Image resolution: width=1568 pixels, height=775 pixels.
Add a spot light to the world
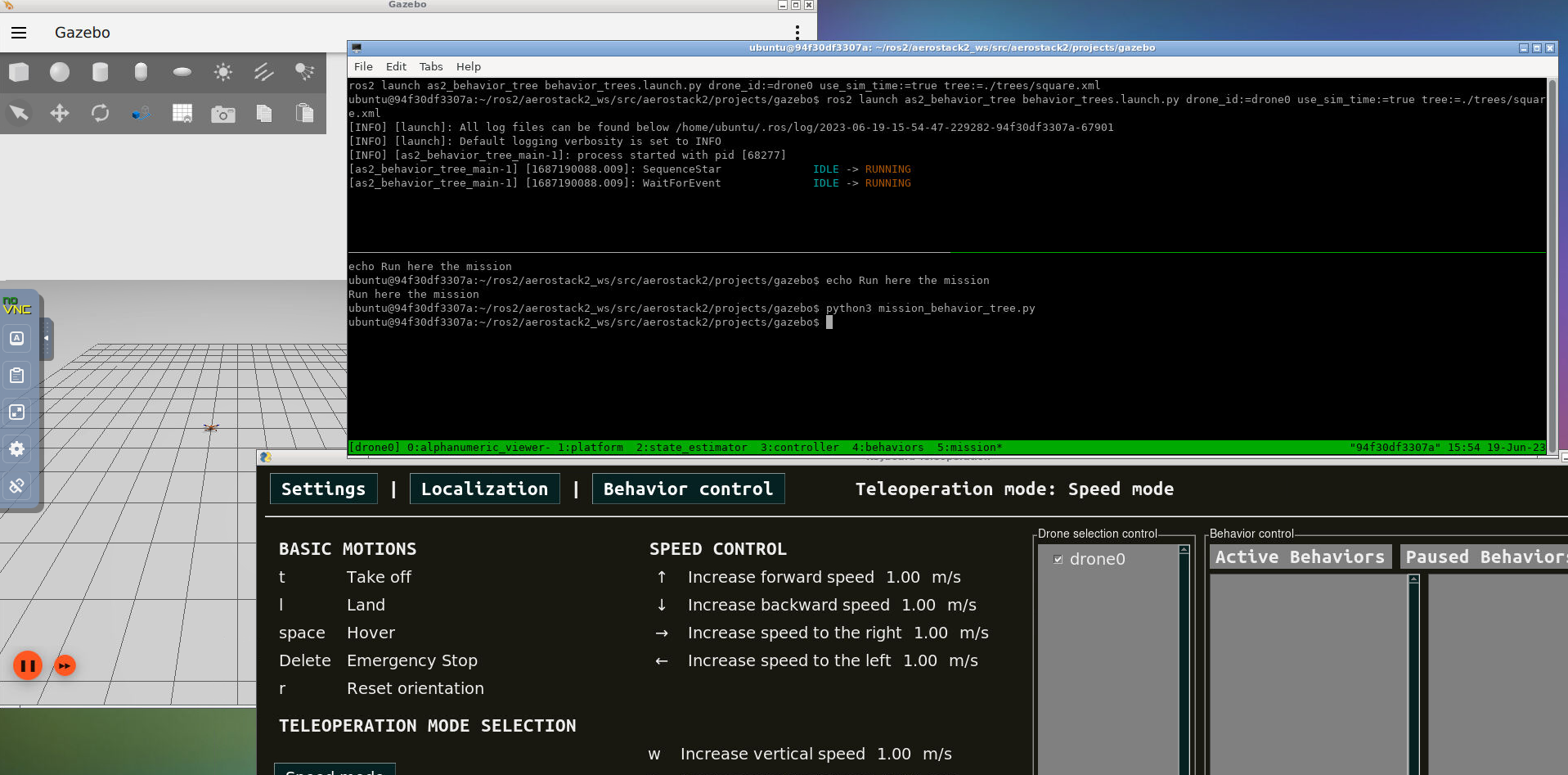tap(304, 72)
